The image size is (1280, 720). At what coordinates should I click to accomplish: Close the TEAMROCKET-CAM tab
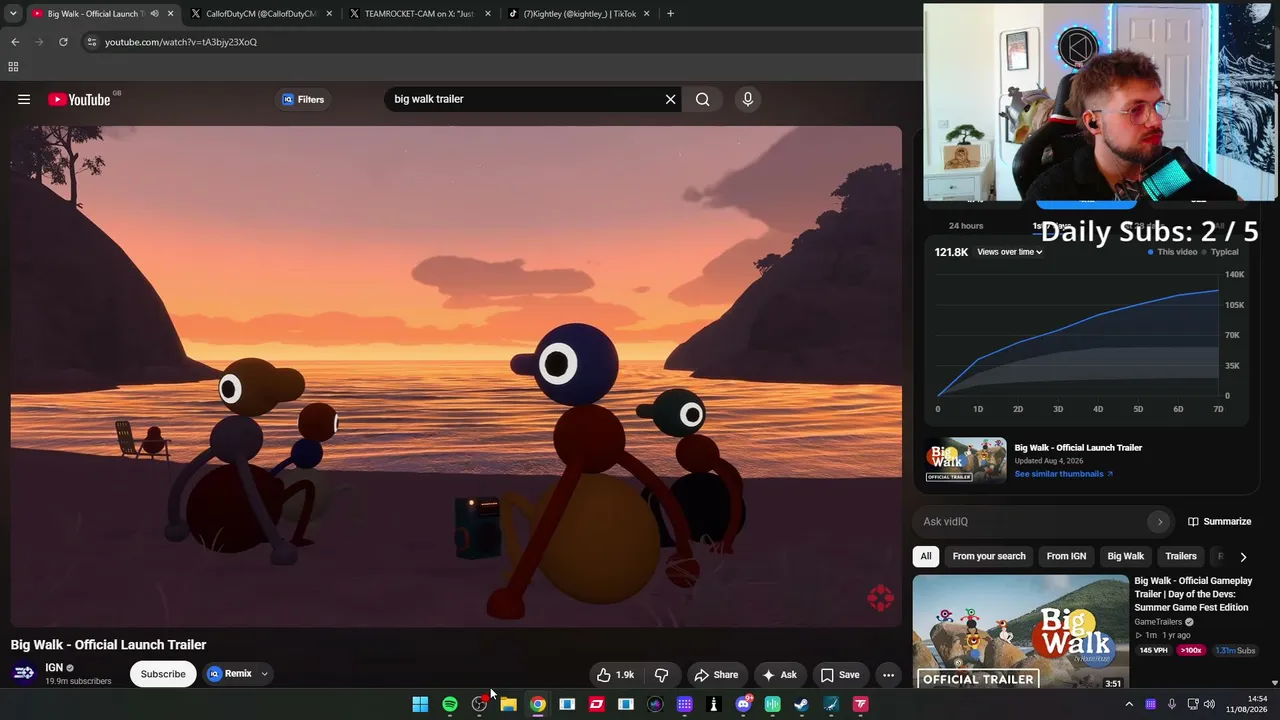488,14
